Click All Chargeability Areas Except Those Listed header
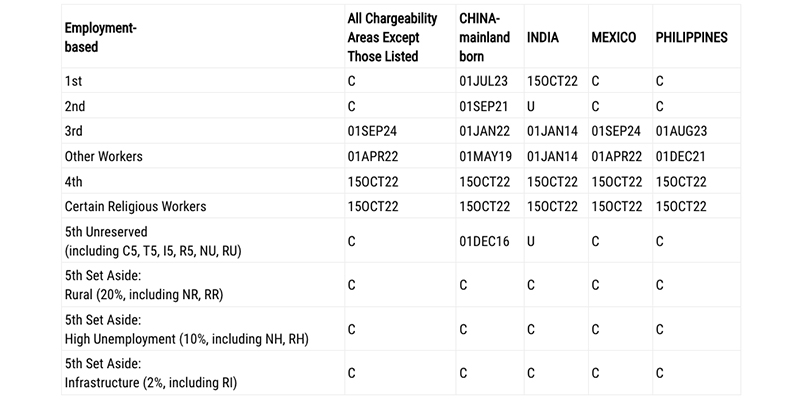800x400 pixels. (x=392, y=37)
